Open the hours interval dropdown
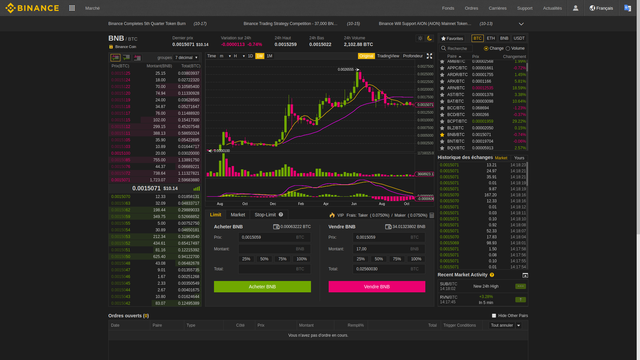 pos(239,56)
